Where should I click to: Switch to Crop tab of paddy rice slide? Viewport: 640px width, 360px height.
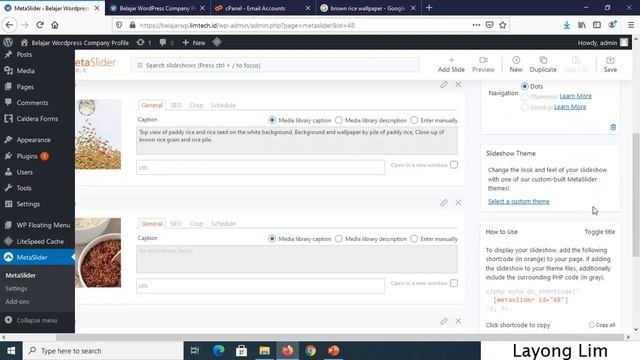pyautogui.click(x=196, y=105)
